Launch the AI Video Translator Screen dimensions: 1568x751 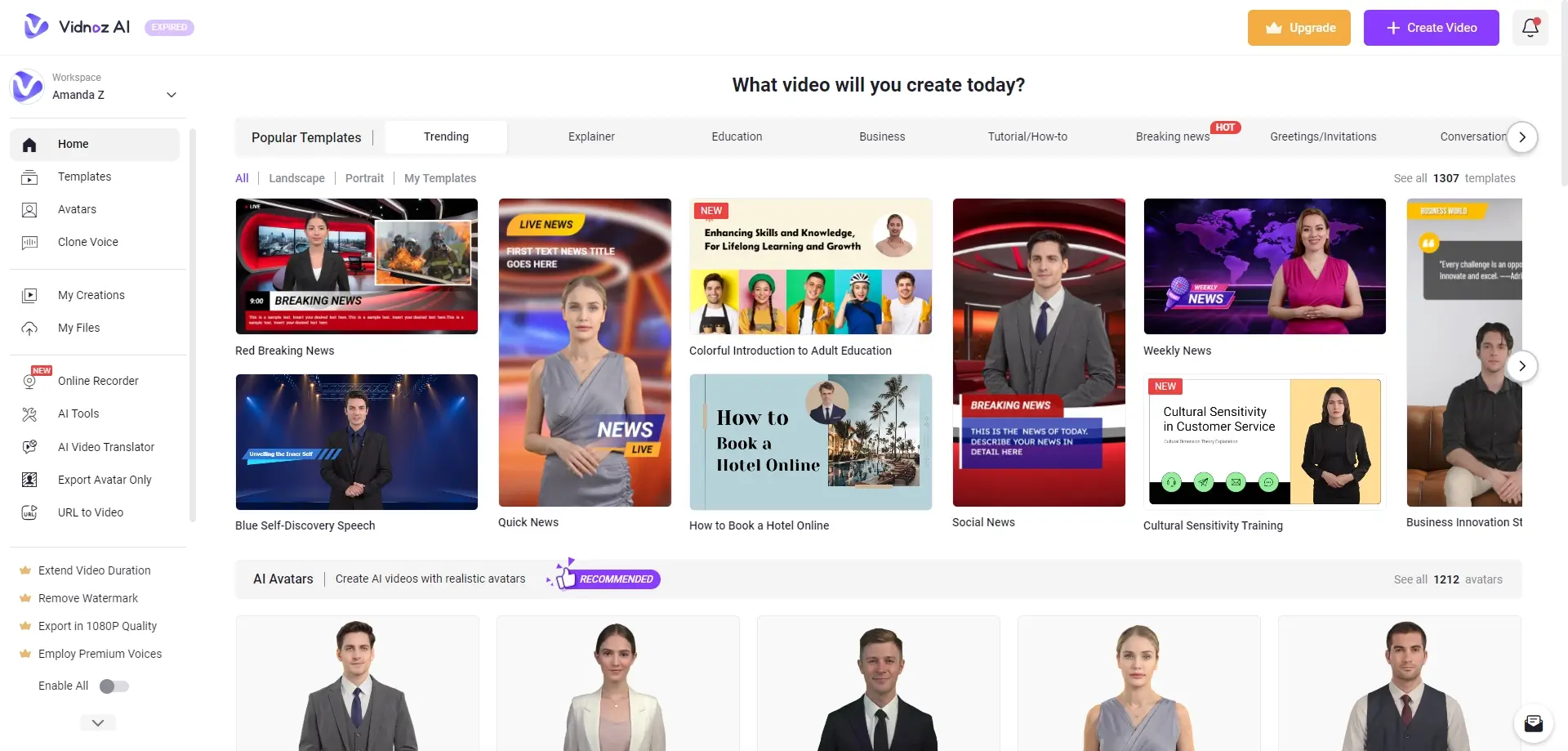[x=106, y=447]
